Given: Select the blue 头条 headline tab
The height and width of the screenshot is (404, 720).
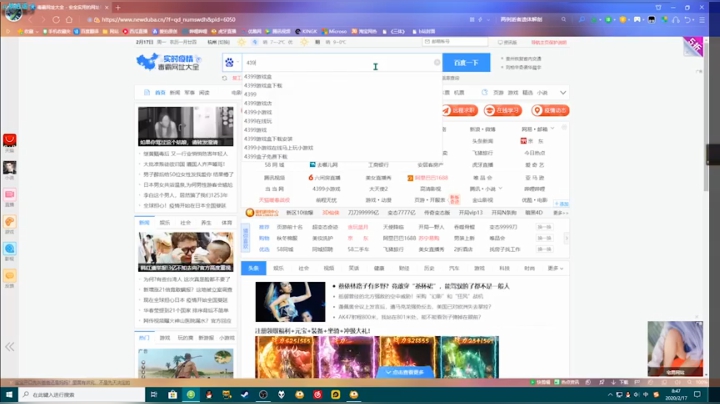Looking at the screenshot, I should [x=253, y=268].
